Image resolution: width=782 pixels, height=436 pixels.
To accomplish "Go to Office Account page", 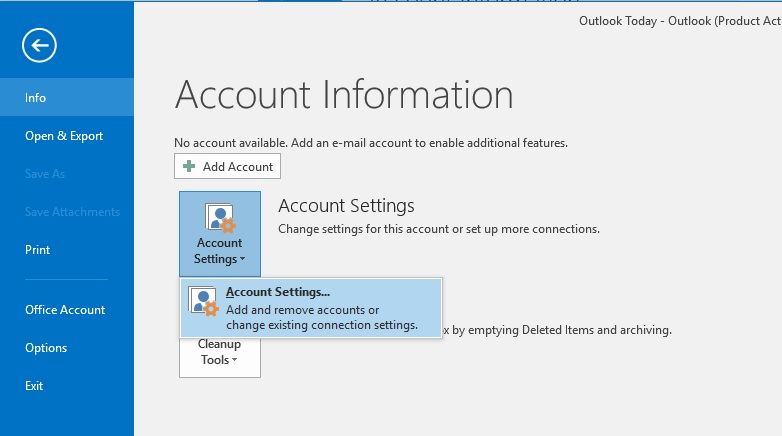I will tap(67, 310).
